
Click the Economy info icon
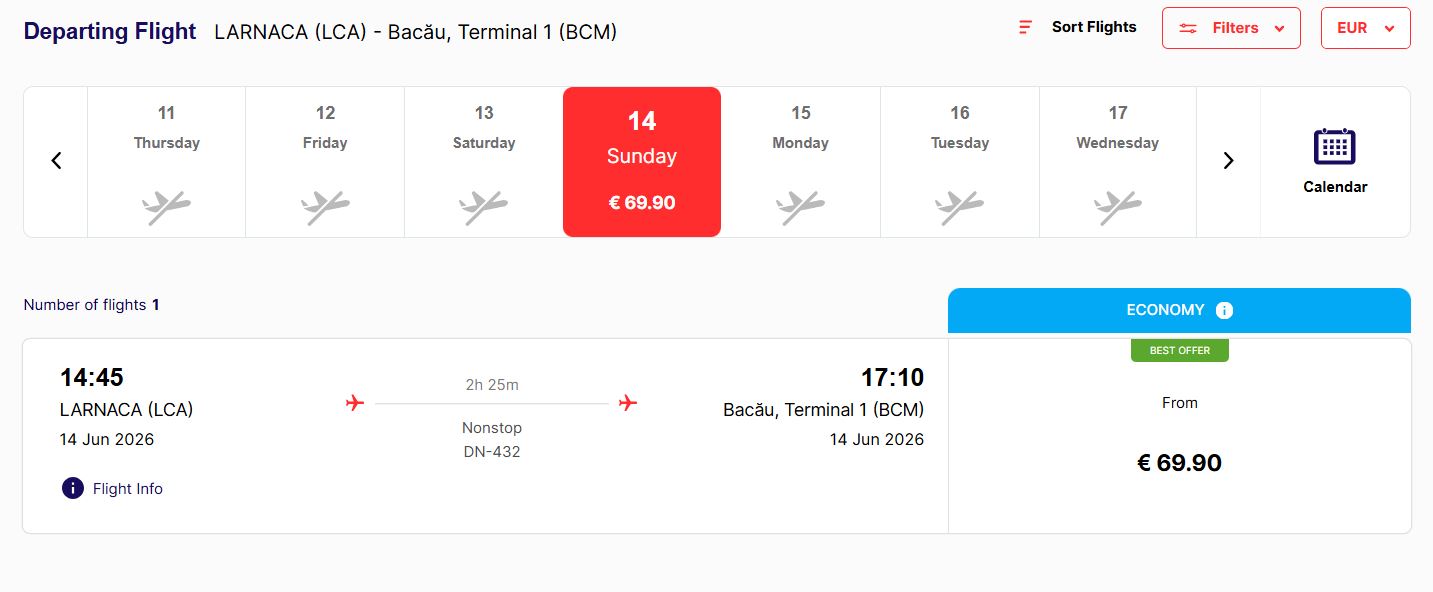pyautogui.click(x=1224, y=310)
